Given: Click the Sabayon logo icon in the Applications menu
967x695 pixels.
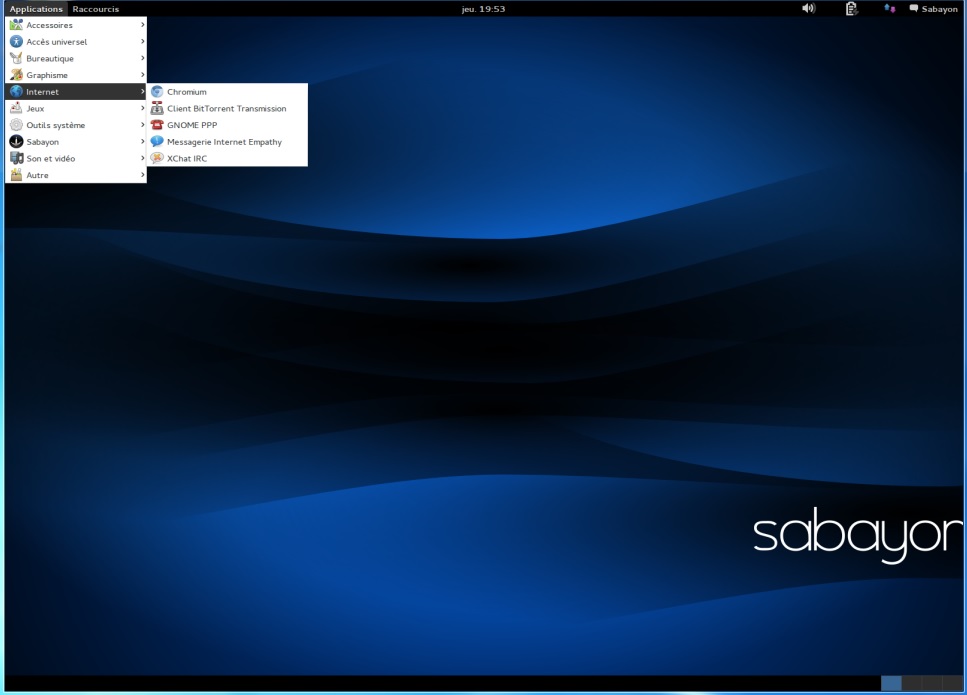Looking at the screenshot, I should tap(17, 141).
